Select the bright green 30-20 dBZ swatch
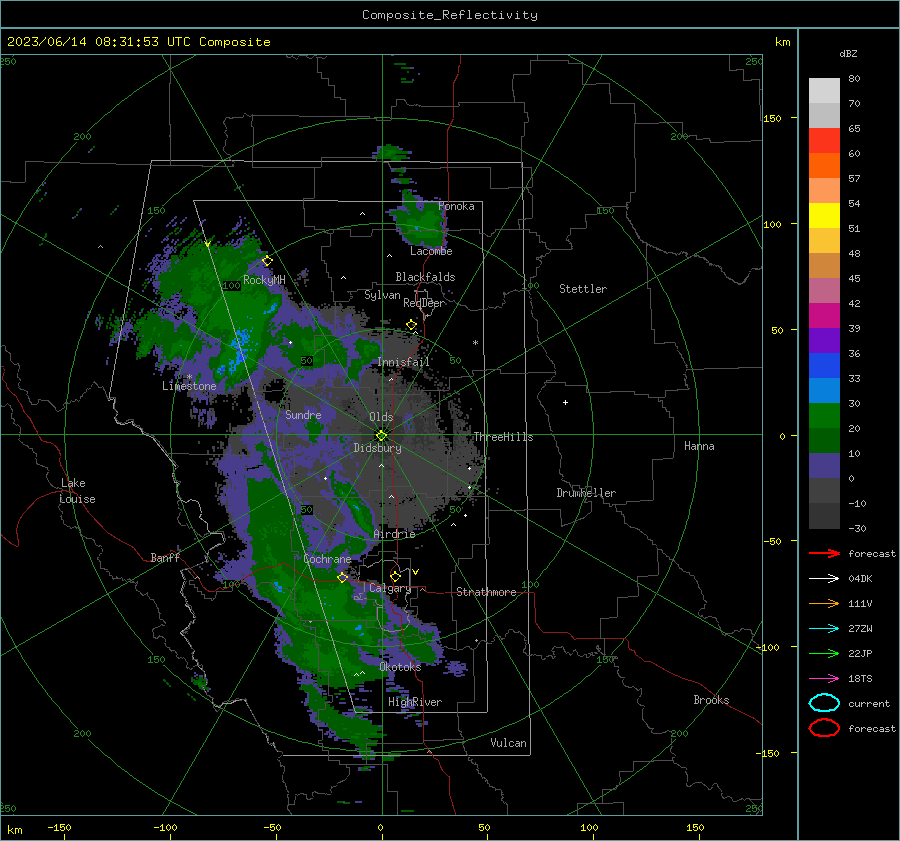The image size is (900, 841). click(824, 416)
